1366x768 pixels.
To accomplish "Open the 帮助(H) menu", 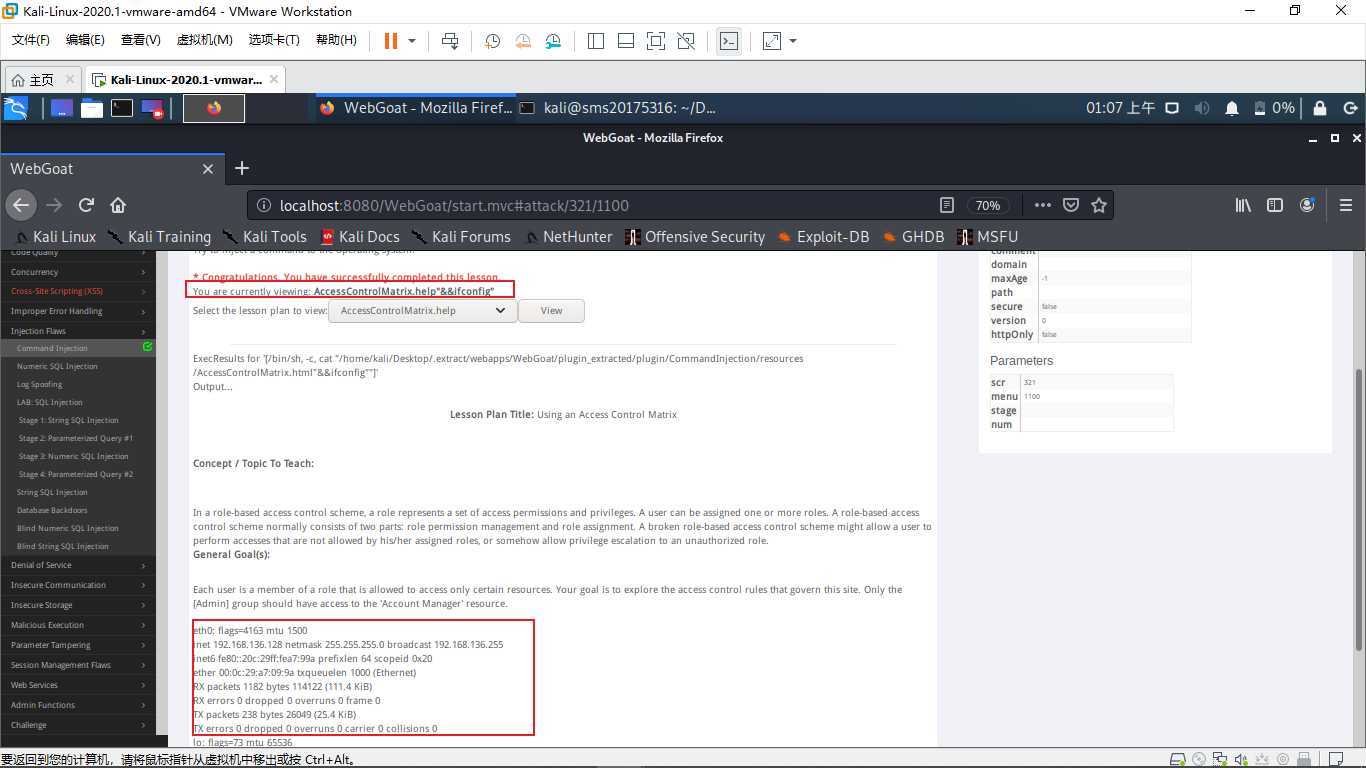I will click(x=336, y=40).
